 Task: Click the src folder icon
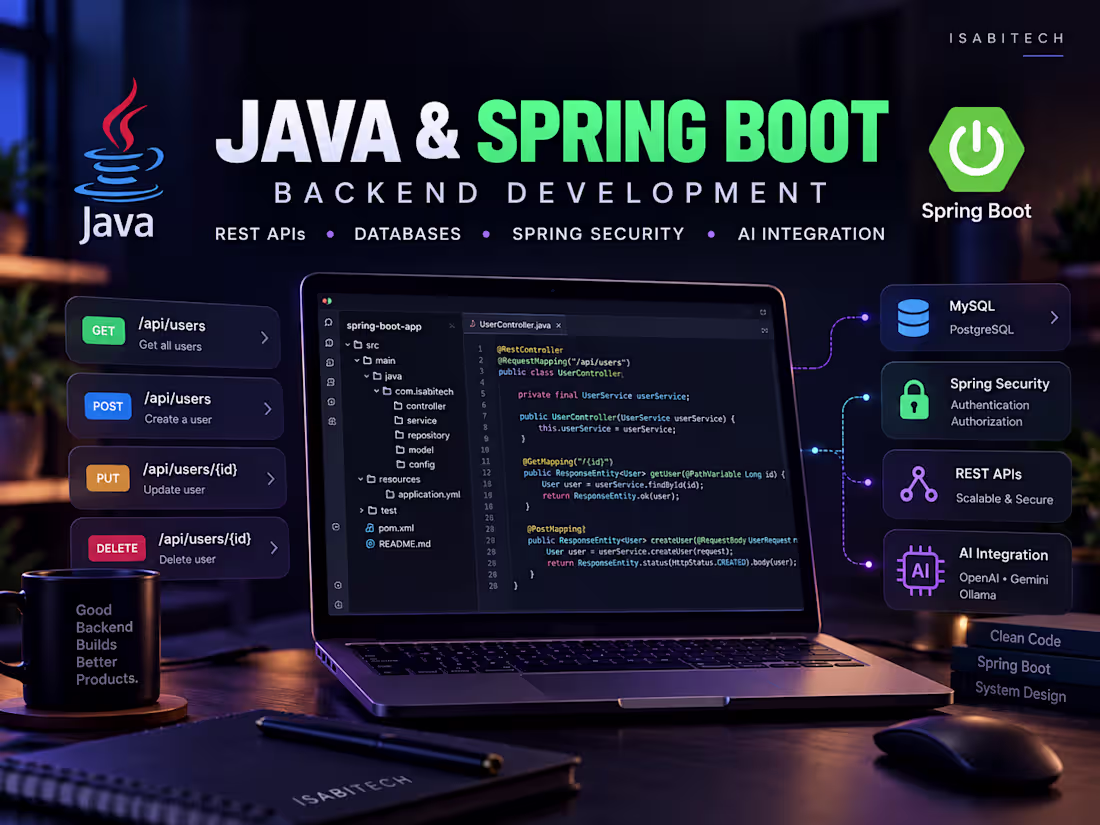358,344
